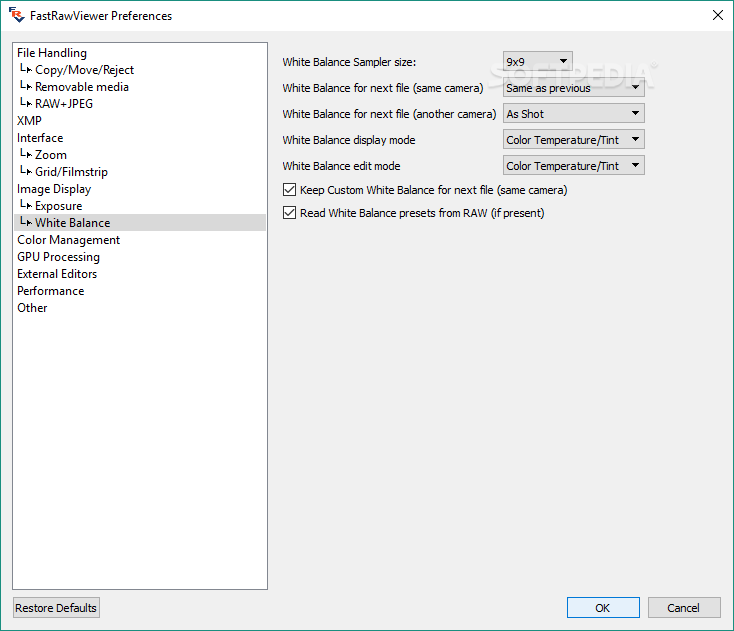Toggle Keep Custom White Balance checkbox
Screen dimensions: 734x631
pos(289,190)
